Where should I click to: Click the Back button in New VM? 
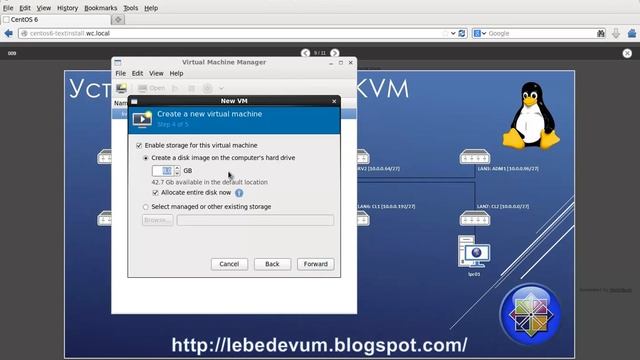pos(272,264)
